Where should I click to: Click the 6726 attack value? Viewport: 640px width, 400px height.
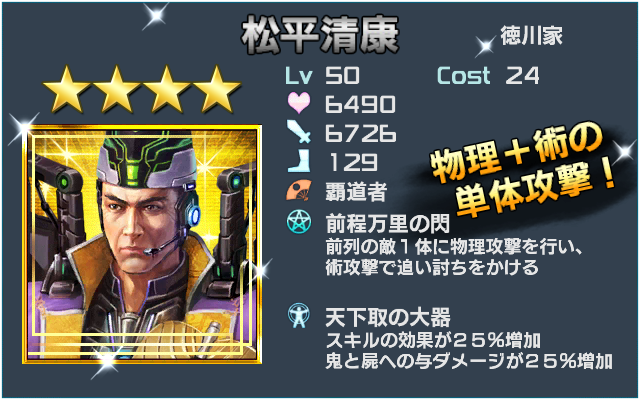click(360, 133)
